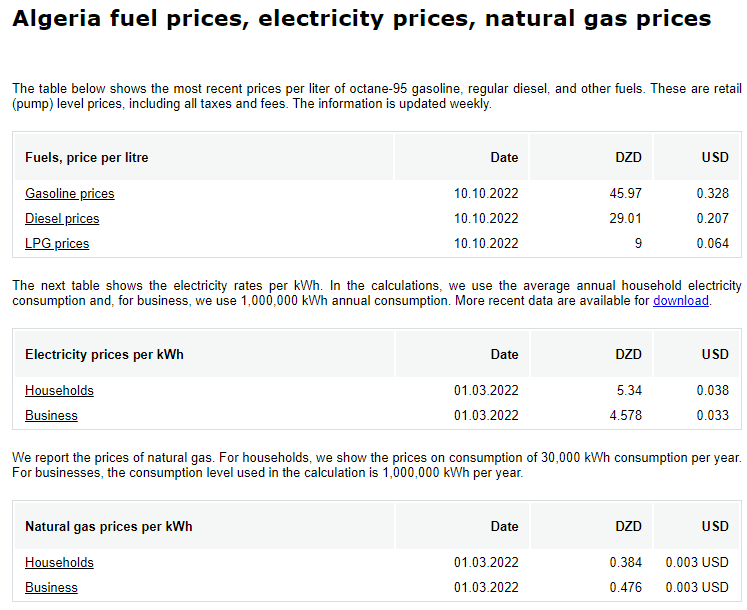The width and height of the screenshot is (747, 610).
Task: Select household electricity DZD value 5.34
Action: click(628, 391)
